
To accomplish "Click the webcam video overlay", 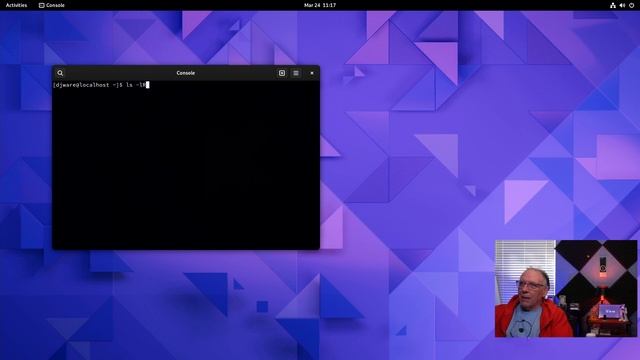I will [566, 289].
